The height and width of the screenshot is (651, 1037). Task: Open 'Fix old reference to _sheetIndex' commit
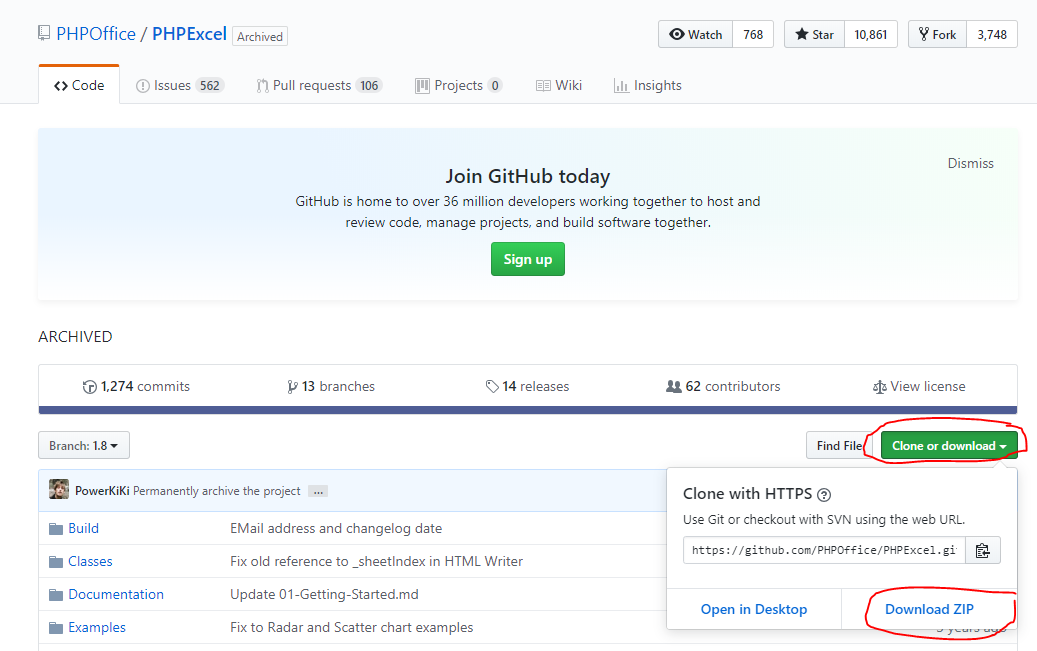[x=376, y=562]
